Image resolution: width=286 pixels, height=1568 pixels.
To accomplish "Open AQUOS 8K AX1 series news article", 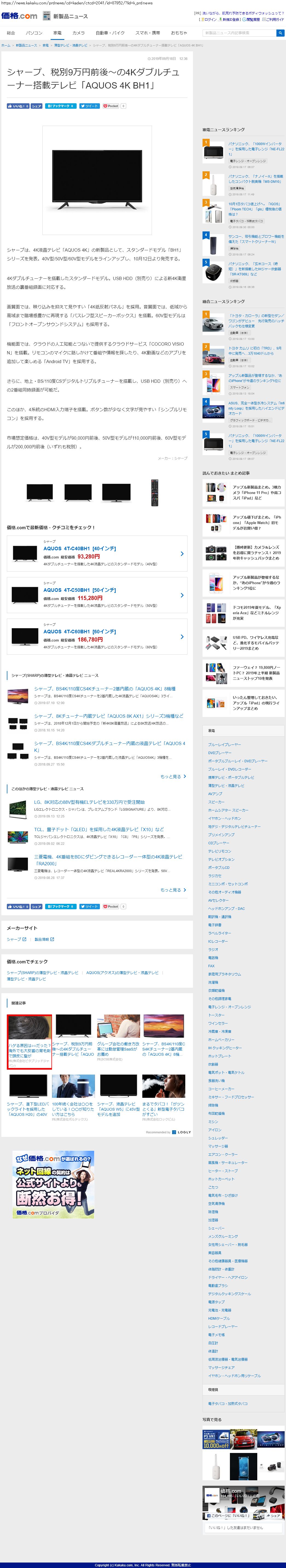I will coord(109,716).
